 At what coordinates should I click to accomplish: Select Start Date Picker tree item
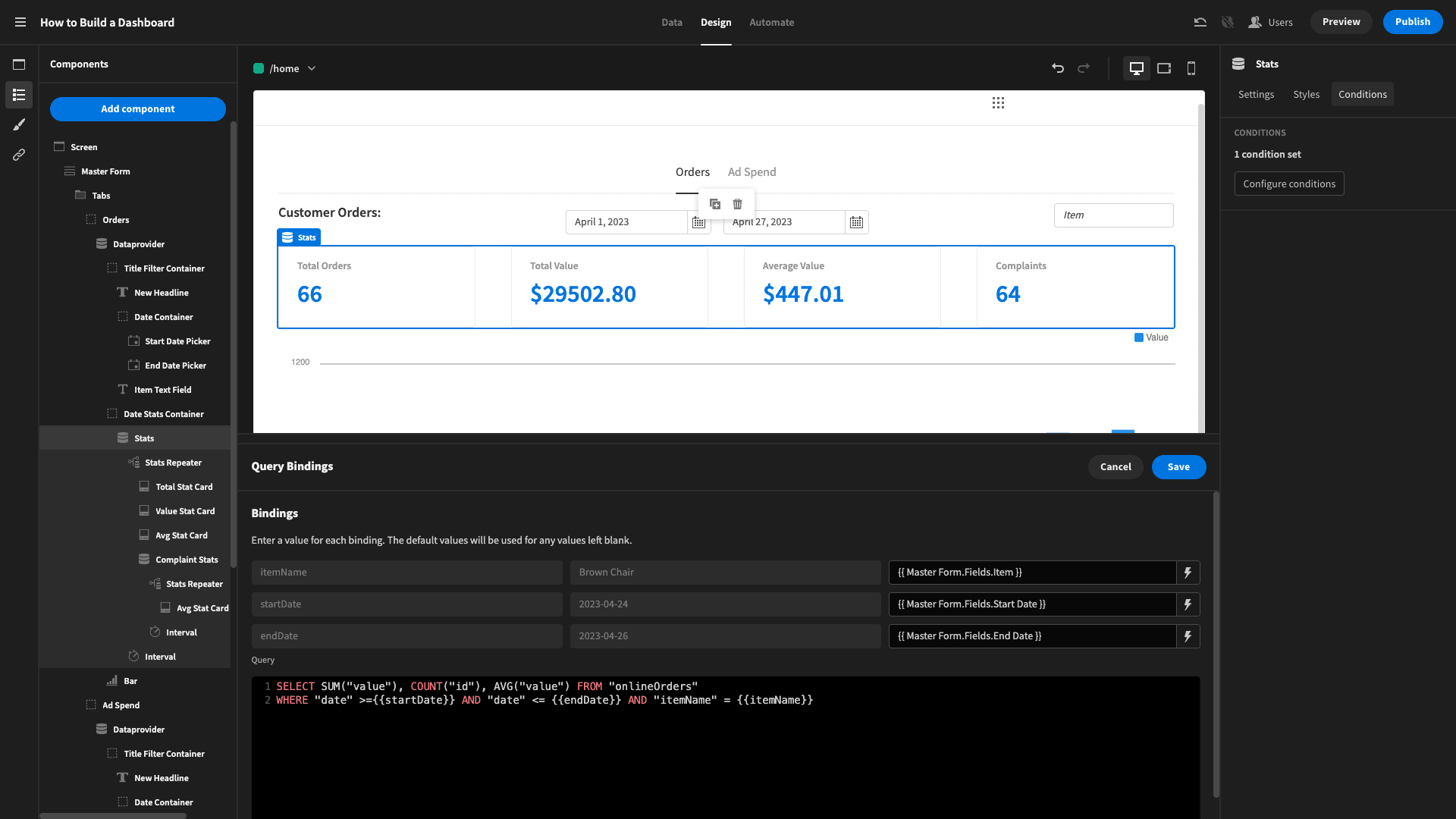click(177, 341)
